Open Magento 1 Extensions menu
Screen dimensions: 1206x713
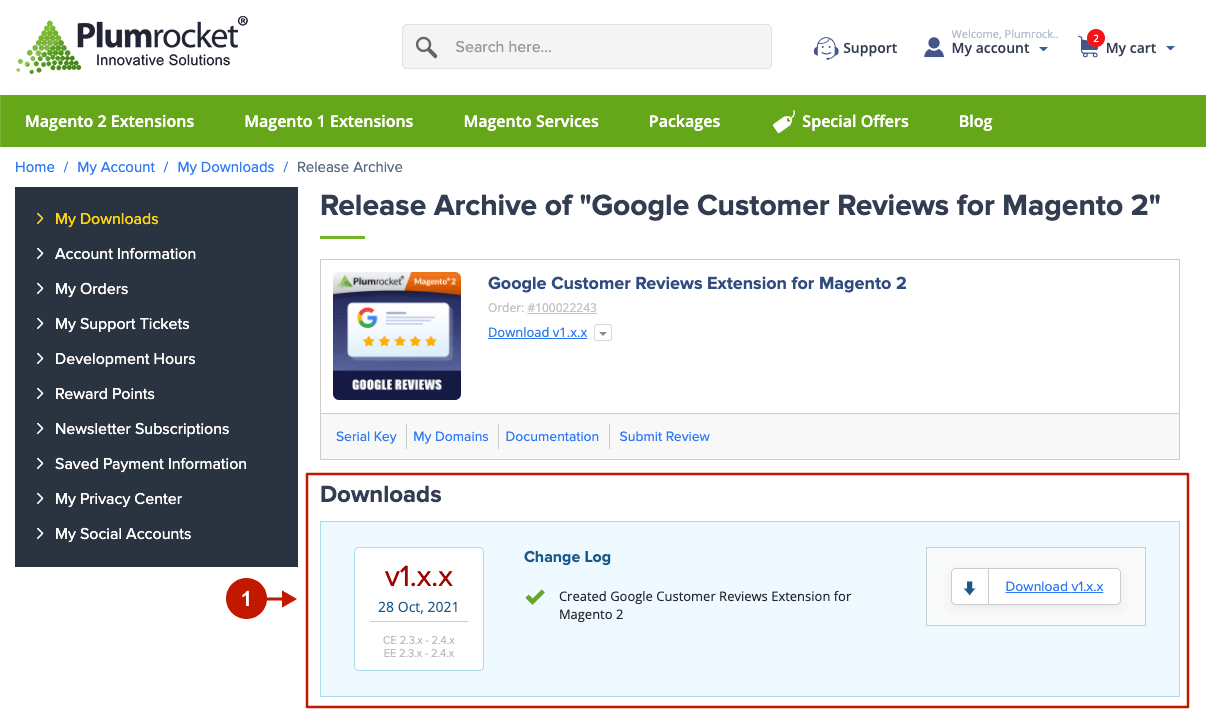[329, 121]
